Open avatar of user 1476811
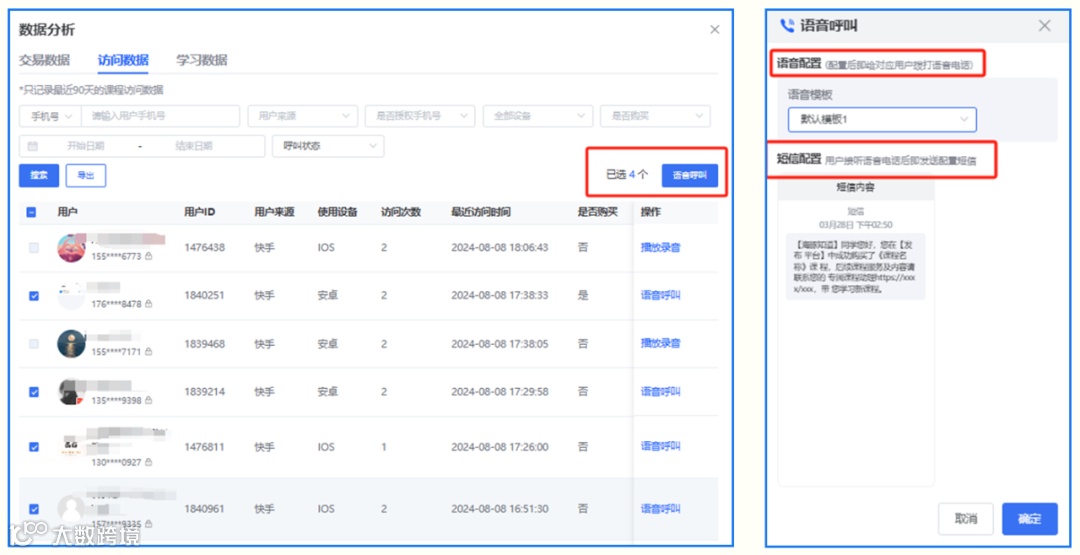The image size is (1080, 555). tap(71, 447)
